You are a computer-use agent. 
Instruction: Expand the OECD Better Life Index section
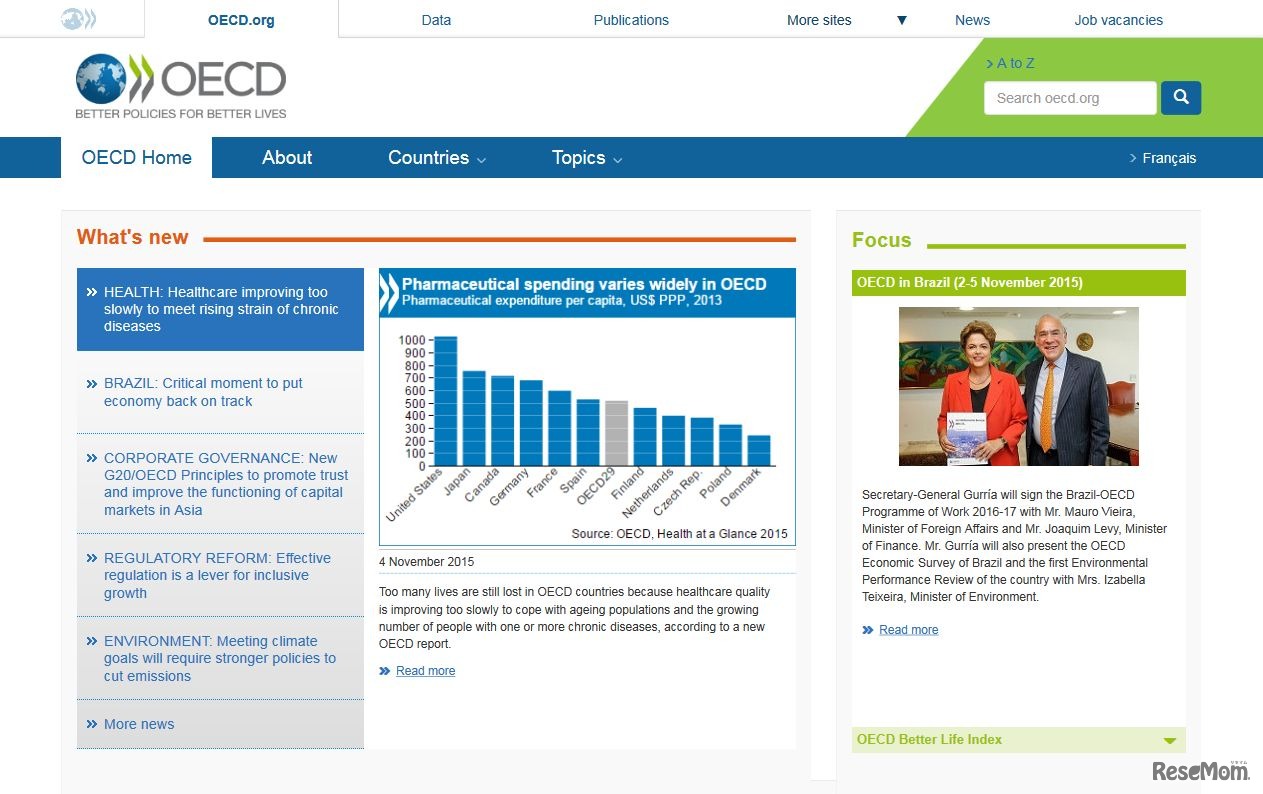pos(1169,740)
